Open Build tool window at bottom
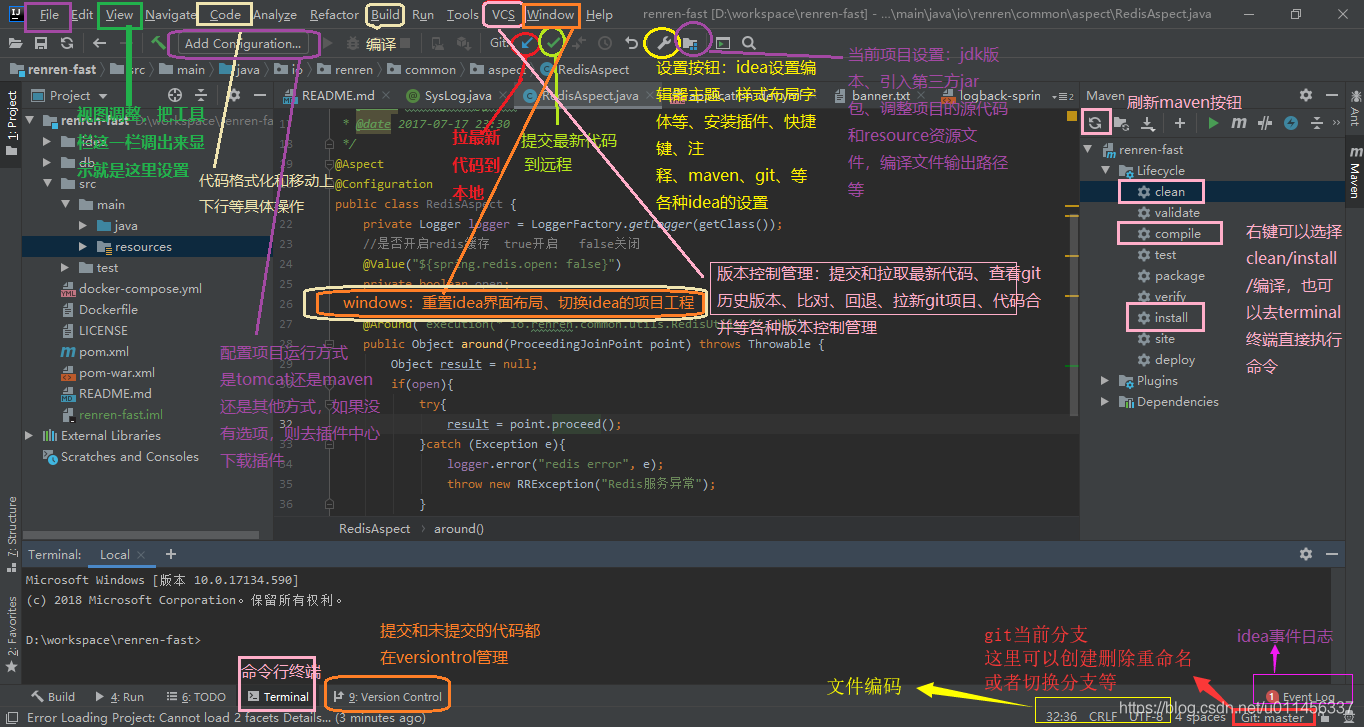The image size is (1364, 727). tap(53, 697)
